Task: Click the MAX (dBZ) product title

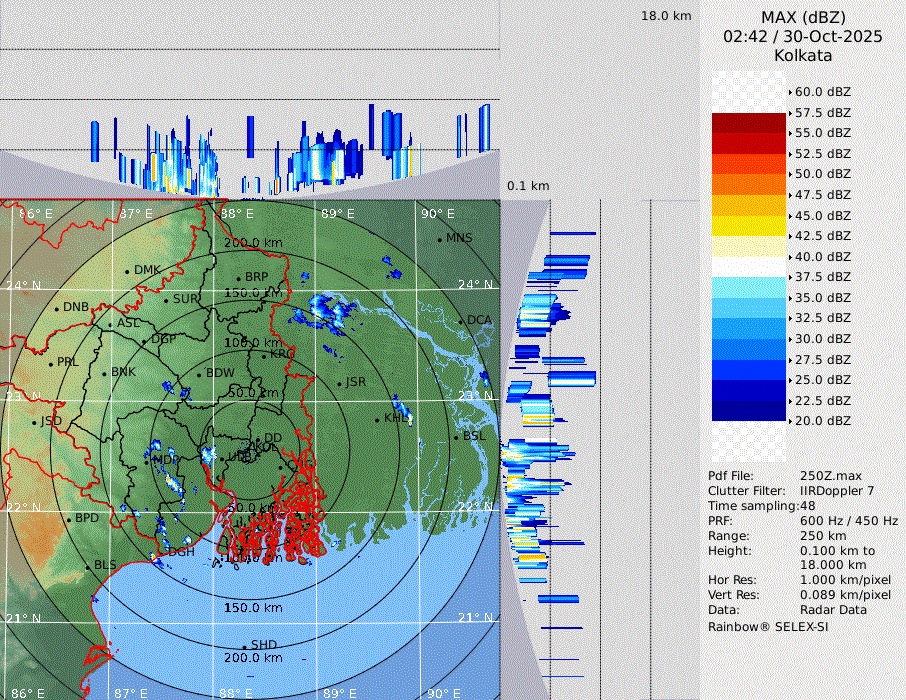Action: [802, 17]
